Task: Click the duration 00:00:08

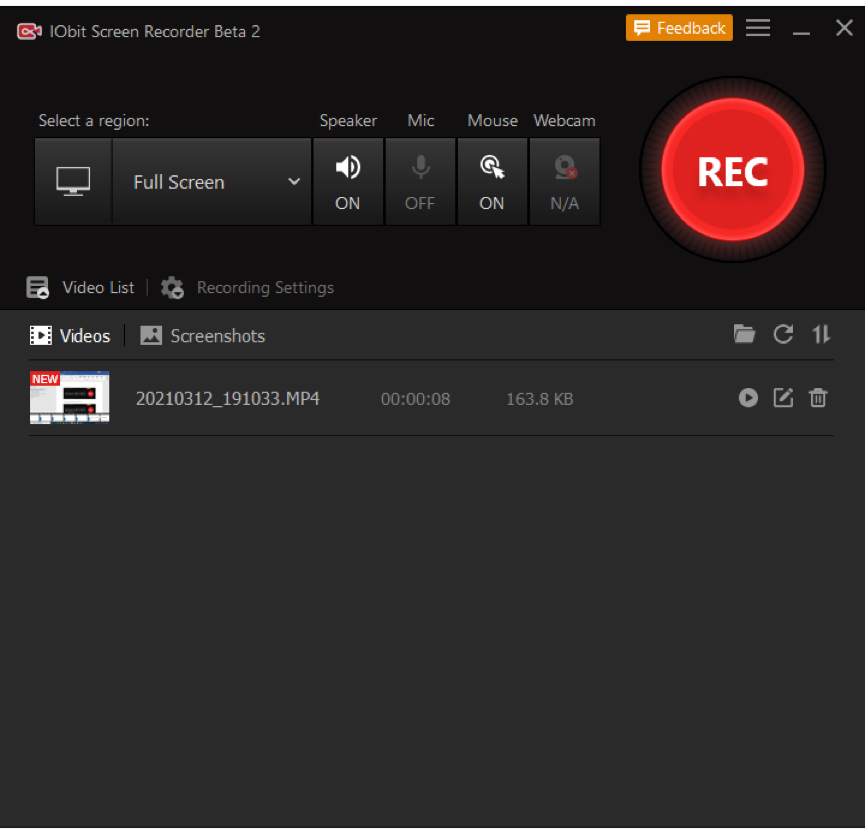Action: [415, 399]
